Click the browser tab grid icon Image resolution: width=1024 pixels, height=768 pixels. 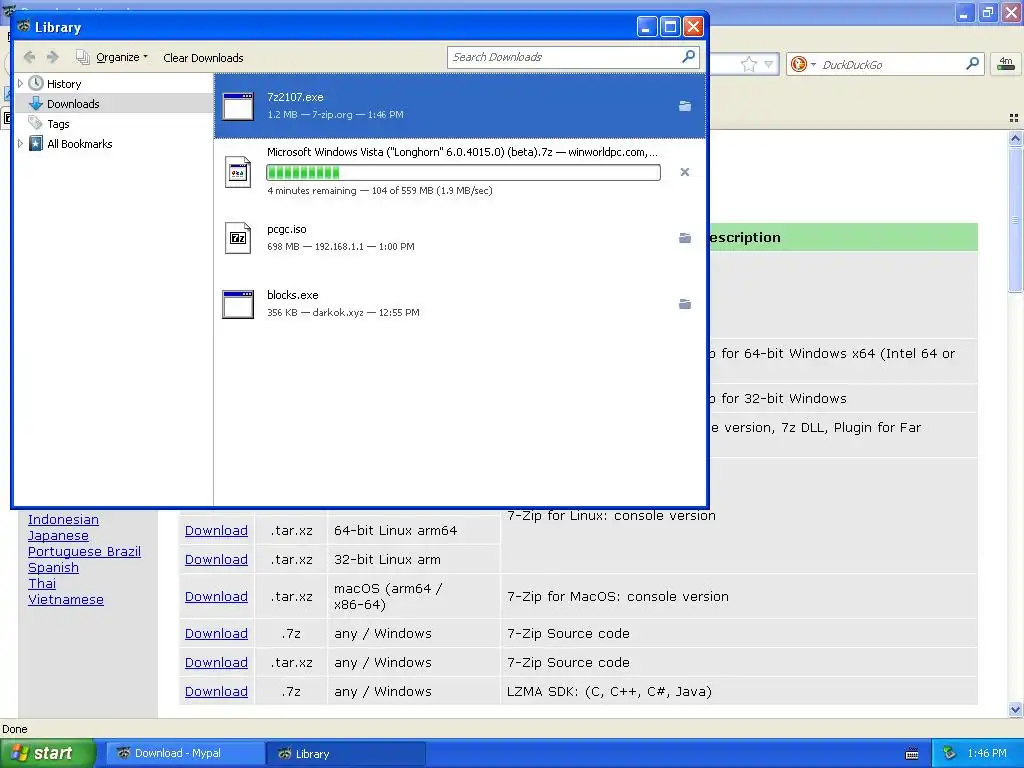[x=1014, y=118]
